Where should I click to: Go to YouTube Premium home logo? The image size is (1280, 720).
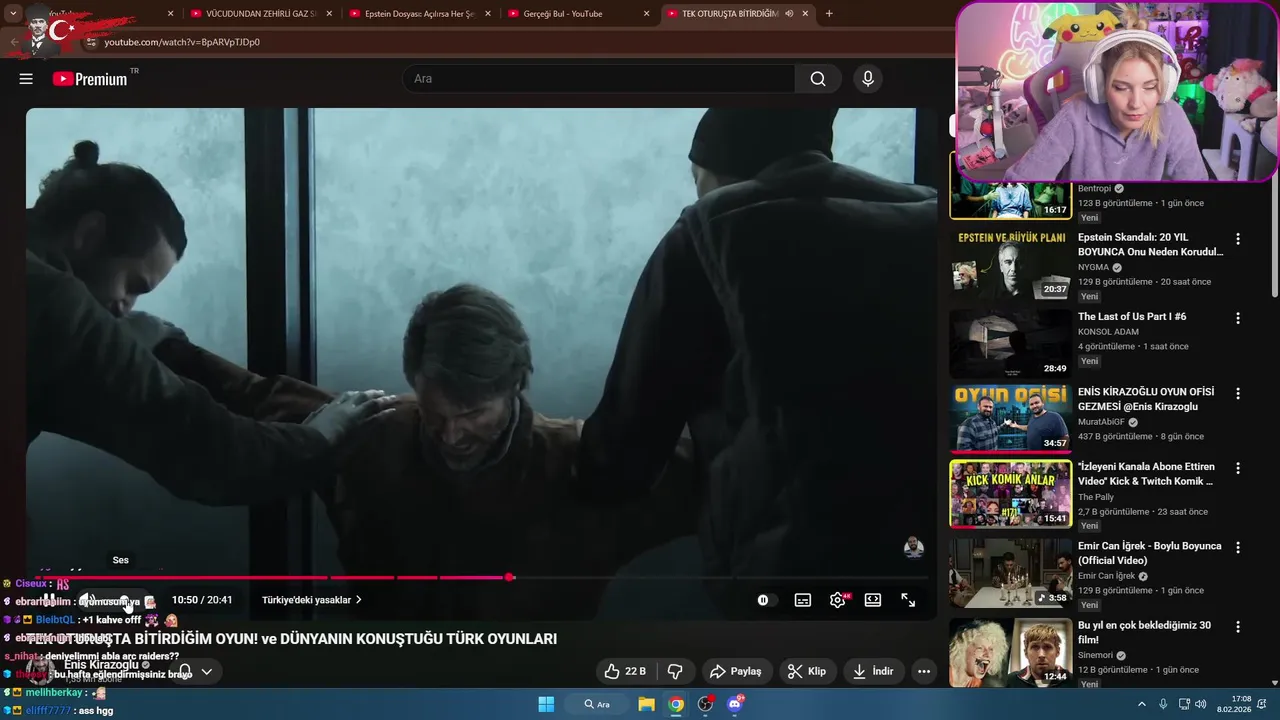90,79
